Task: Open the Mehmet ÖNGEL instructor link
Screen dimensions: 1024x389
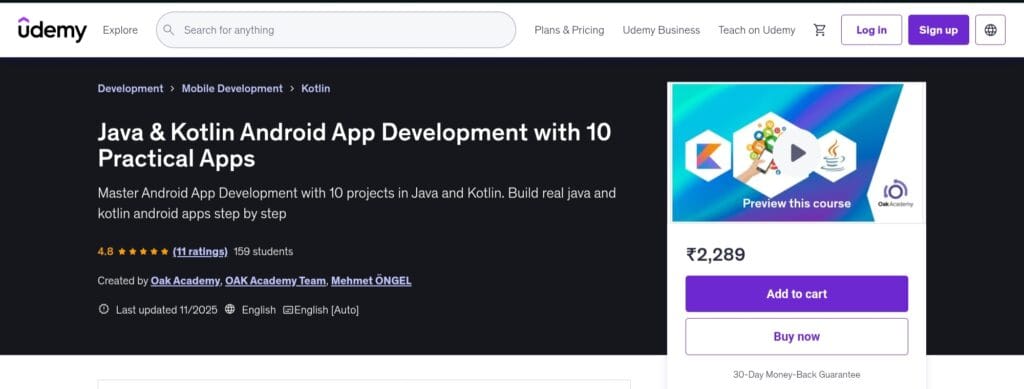Action: pyautogui.click(x=371, y=281)
